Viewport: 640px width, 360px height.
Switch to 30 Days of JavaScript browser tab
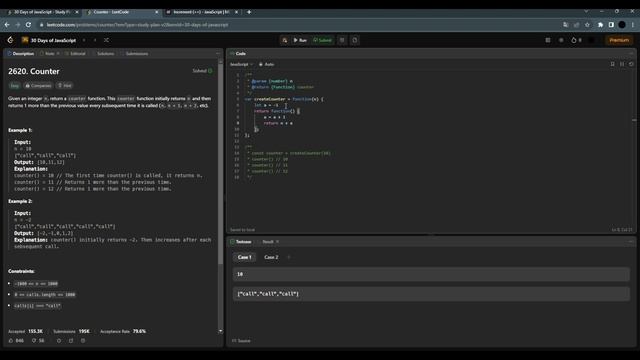pos(42,12)
